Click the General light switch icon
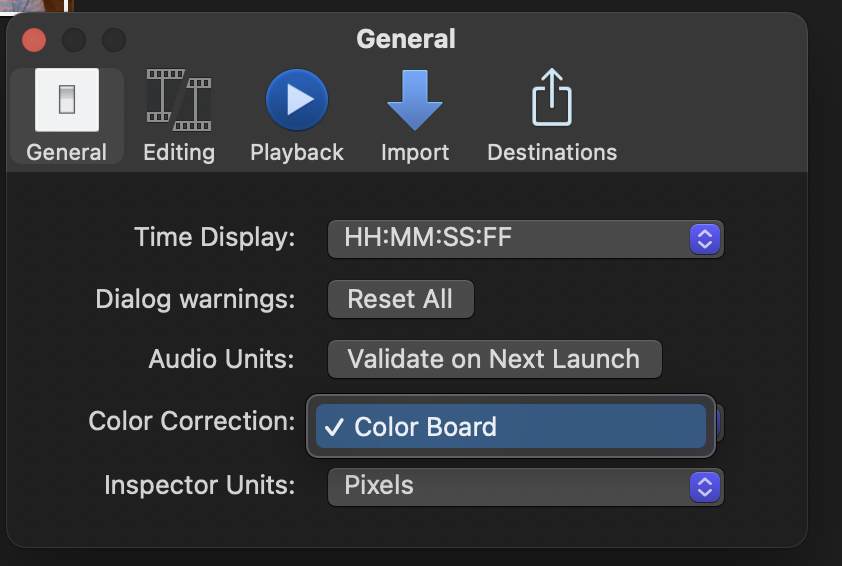The height and width of the screenshot is (566, 842). [x=67, y=100]
